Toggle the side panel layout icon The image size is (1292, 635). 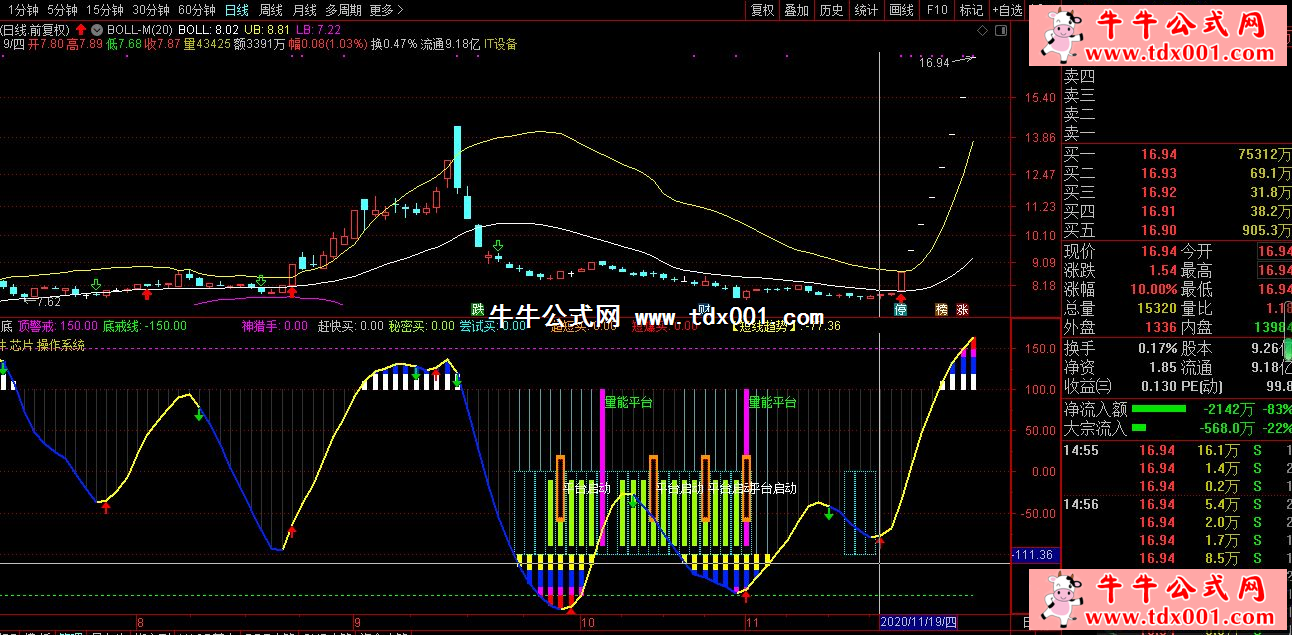(x=1000, y=30)
